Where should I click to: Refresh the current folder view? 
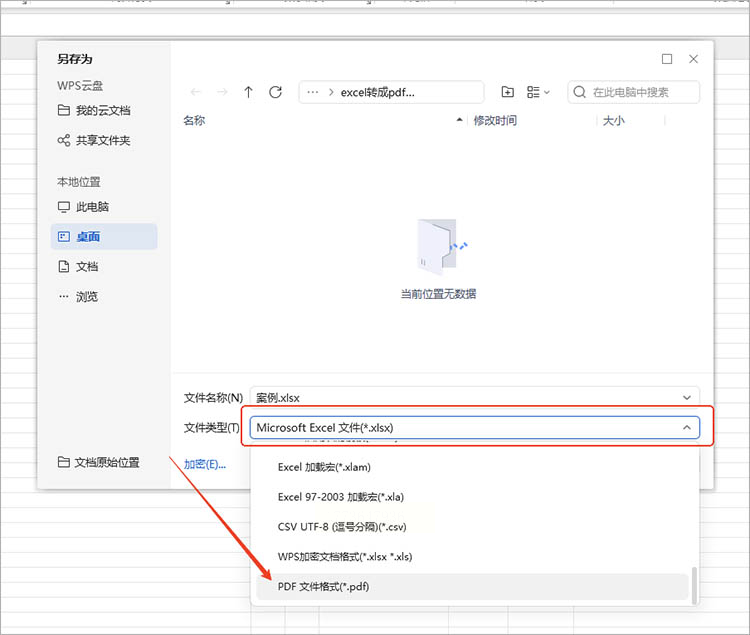coord(276,92)
